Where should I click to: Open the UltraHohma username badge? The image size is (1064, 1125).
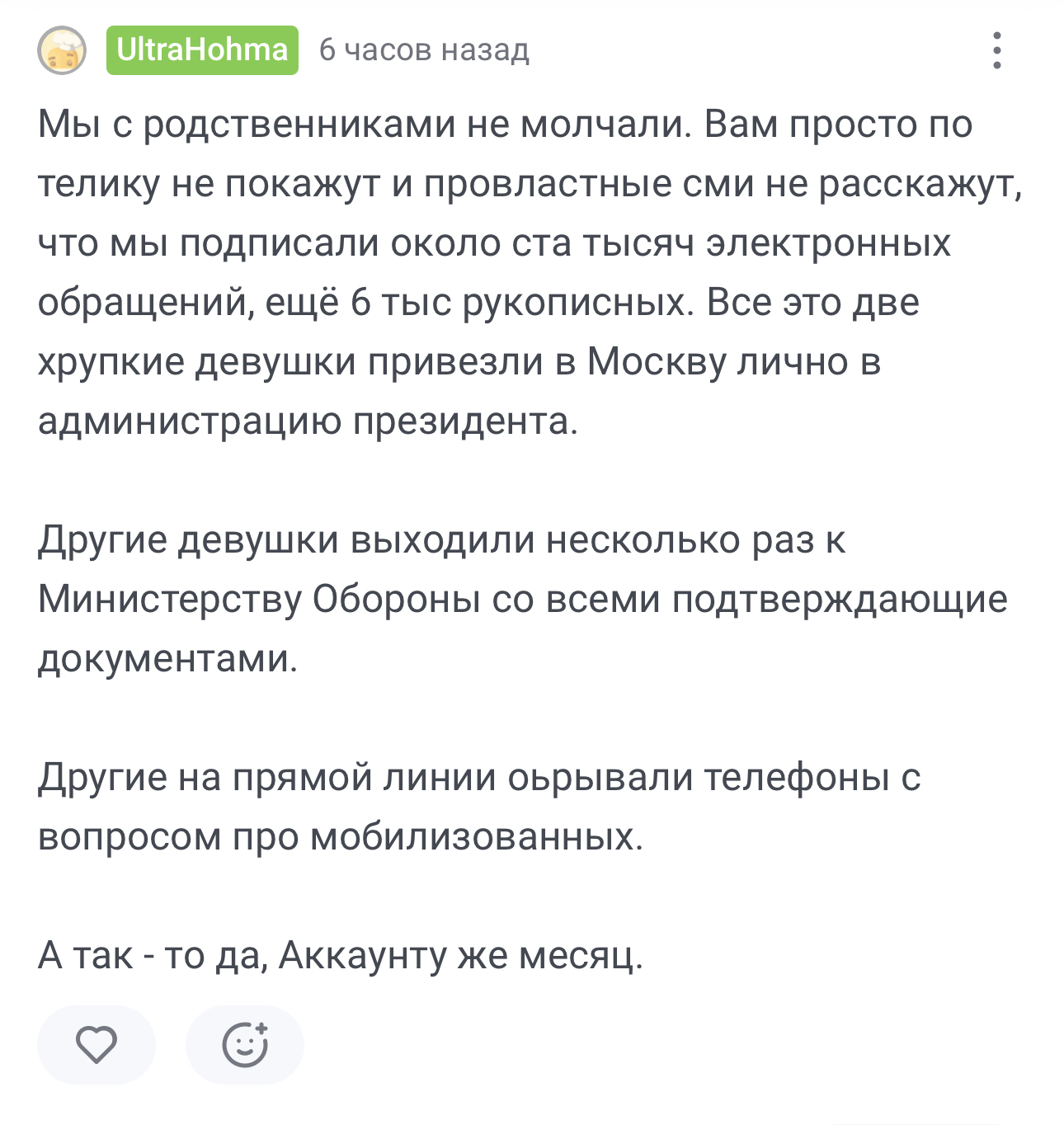click(202, 50)
